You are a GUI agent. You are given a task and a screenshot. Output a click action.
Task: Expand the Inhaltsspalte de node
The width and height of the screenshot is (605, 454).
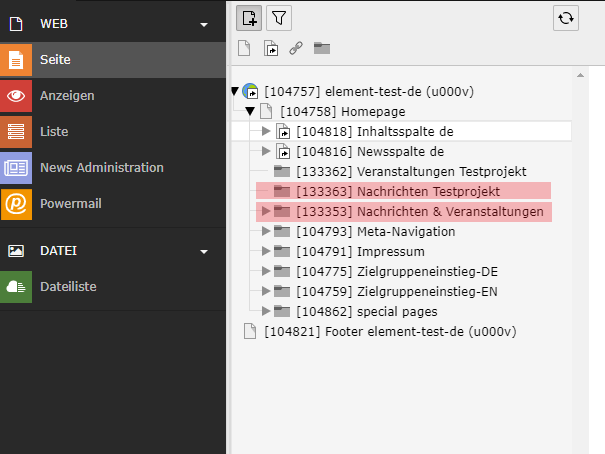click(x=266, y=131)
